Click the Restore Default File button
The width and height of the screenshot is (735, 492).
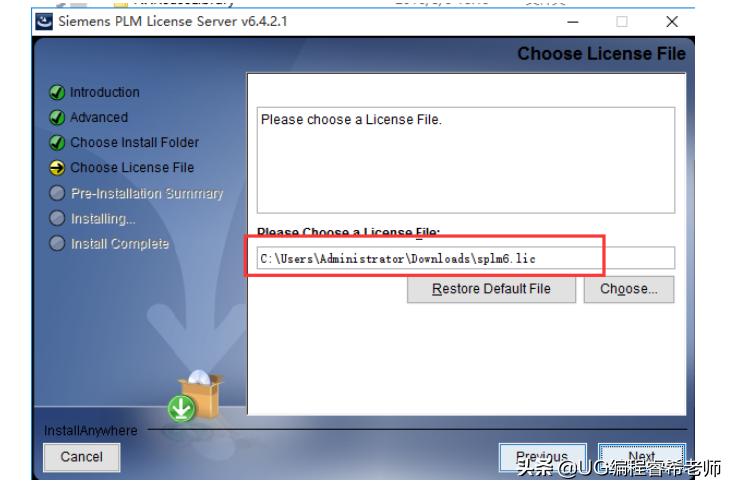point(491,289)
